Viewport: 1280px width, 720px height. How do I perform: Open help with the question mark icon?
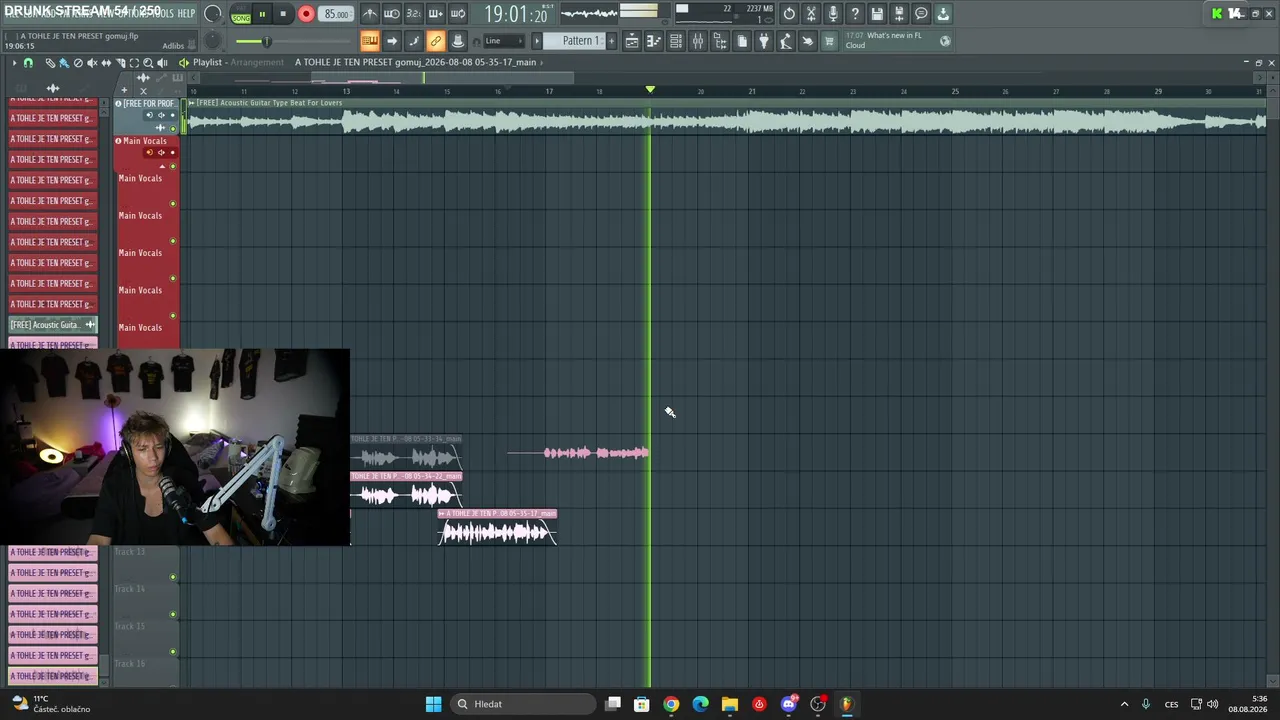pos(855,14)
